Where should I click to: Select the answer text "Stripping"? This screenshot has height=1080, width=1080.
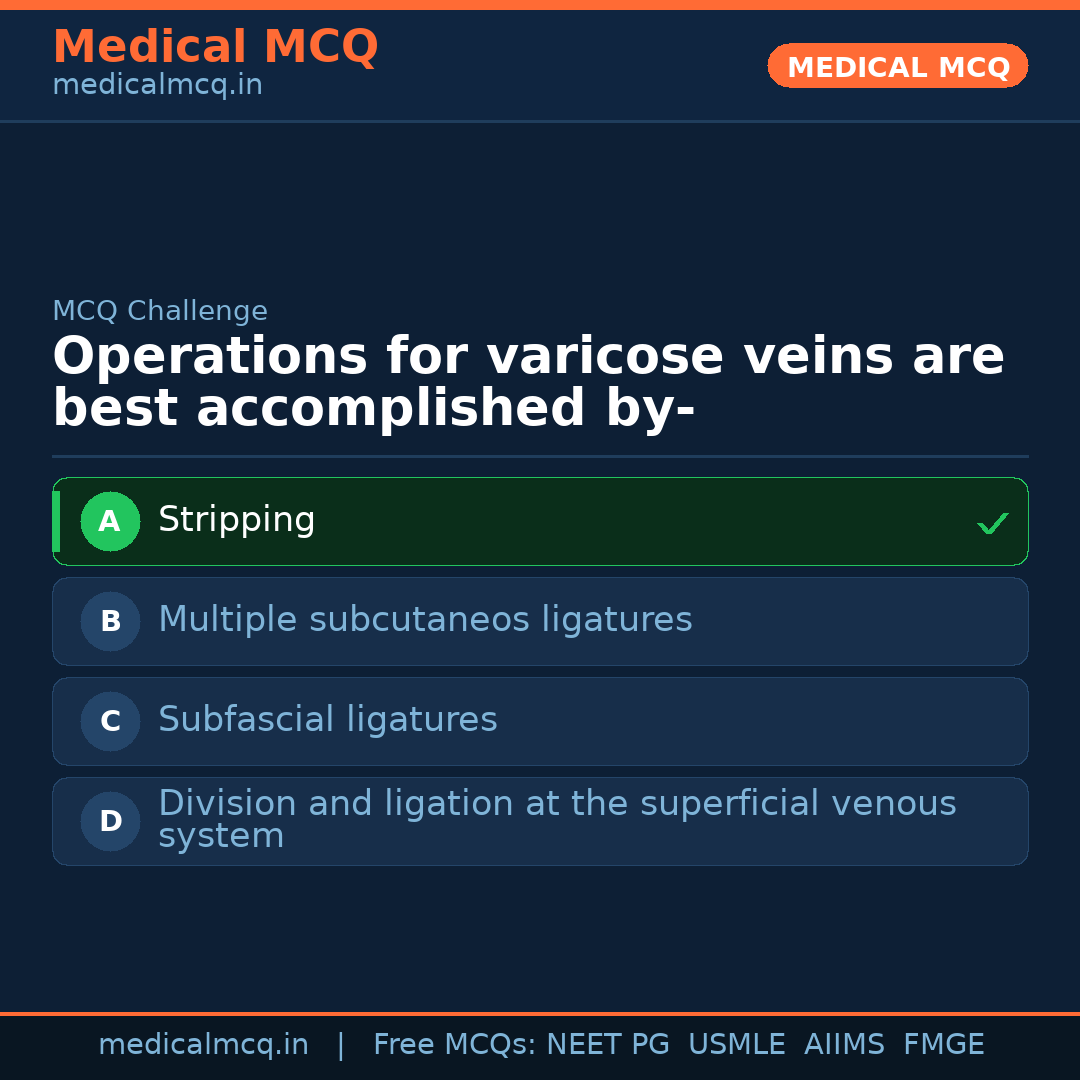pyautogui.click(x=236, y=520)
